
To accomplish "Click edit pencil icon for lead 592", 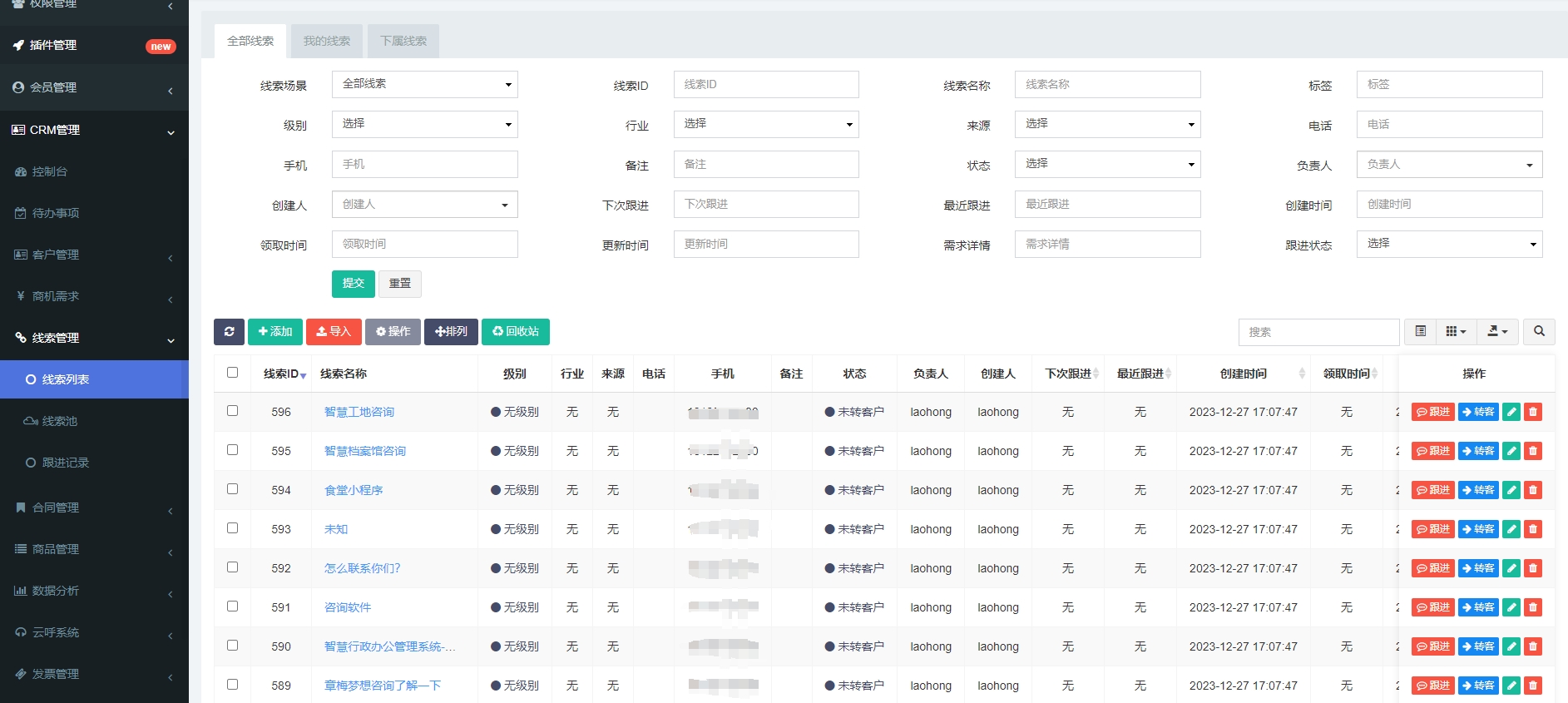I will (x=1511, y=568).
